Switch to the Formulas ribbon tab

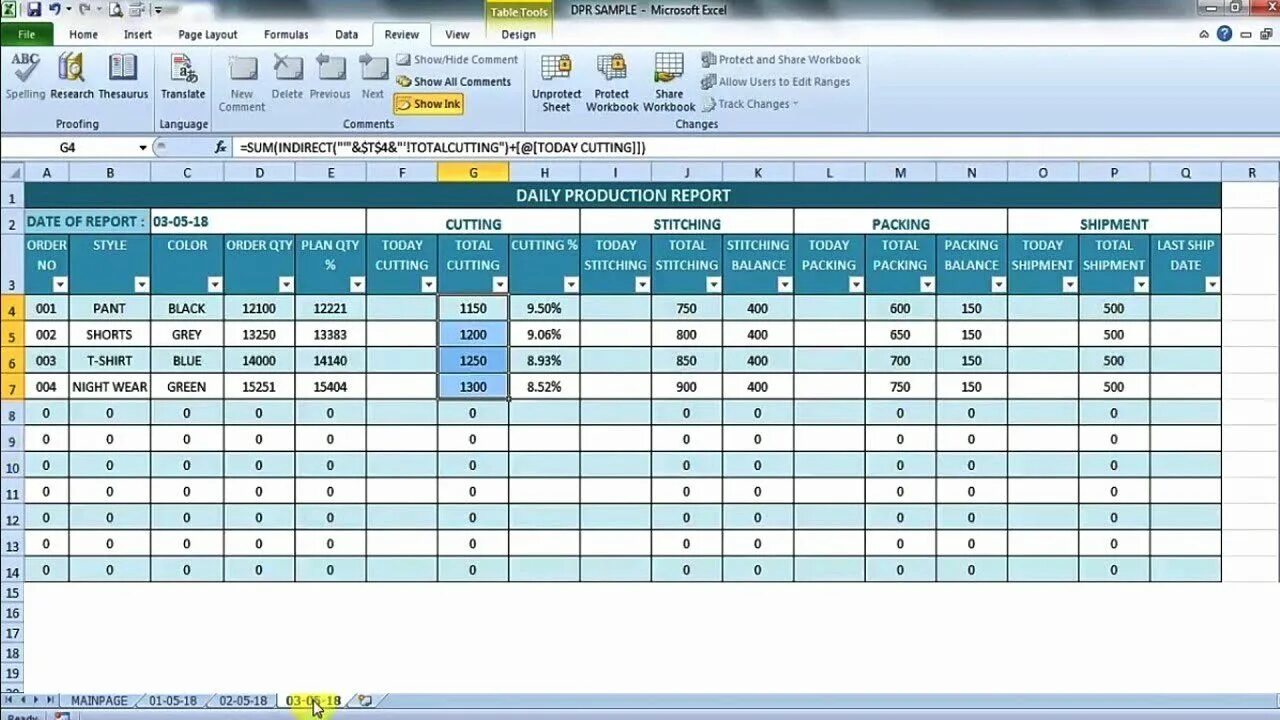click(286, 33)
